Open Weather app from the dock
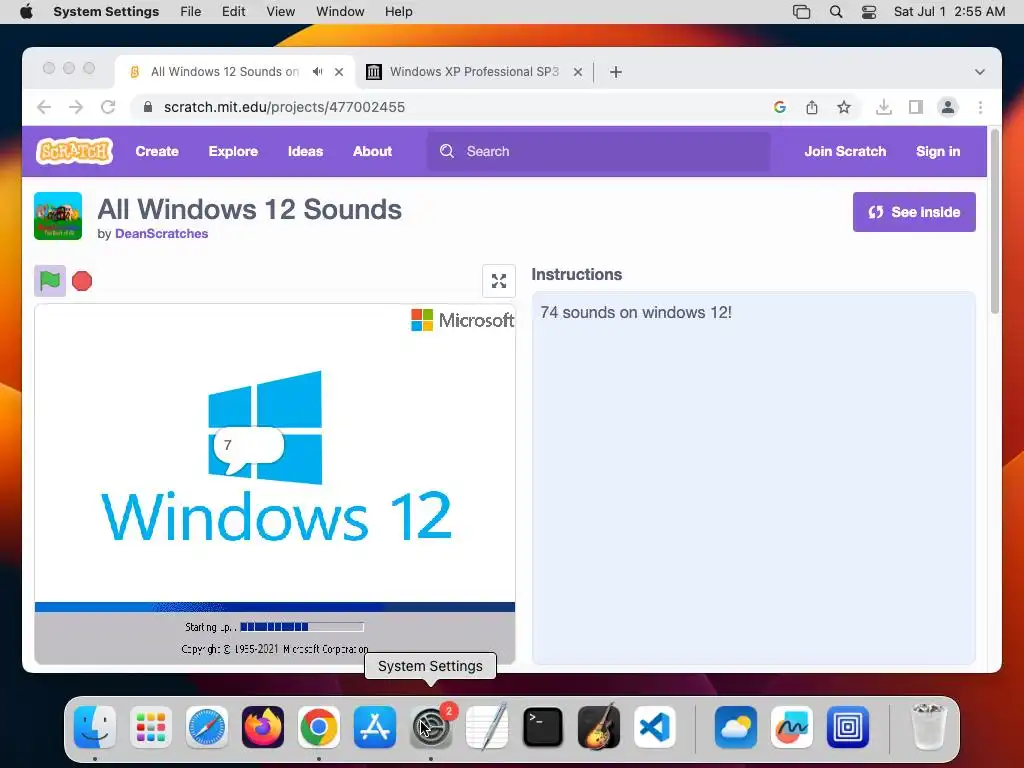This screenshot has width=1024, height=768. (x=735, y=727)
